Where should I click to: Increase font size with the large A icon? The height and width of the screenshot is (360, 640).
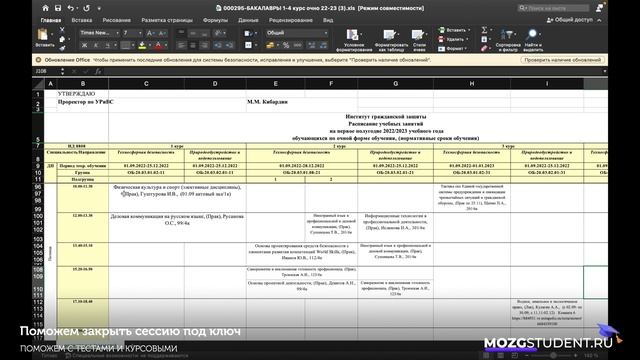tap(150, 33)
